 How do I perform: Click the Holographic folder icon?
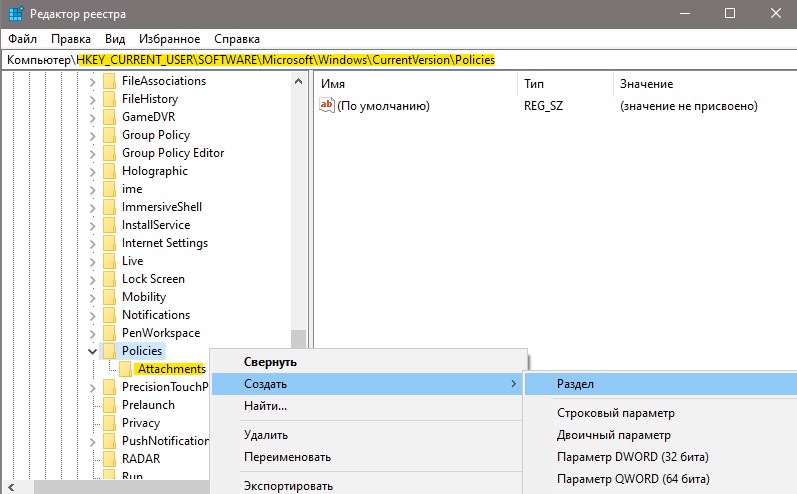point(109,171)
